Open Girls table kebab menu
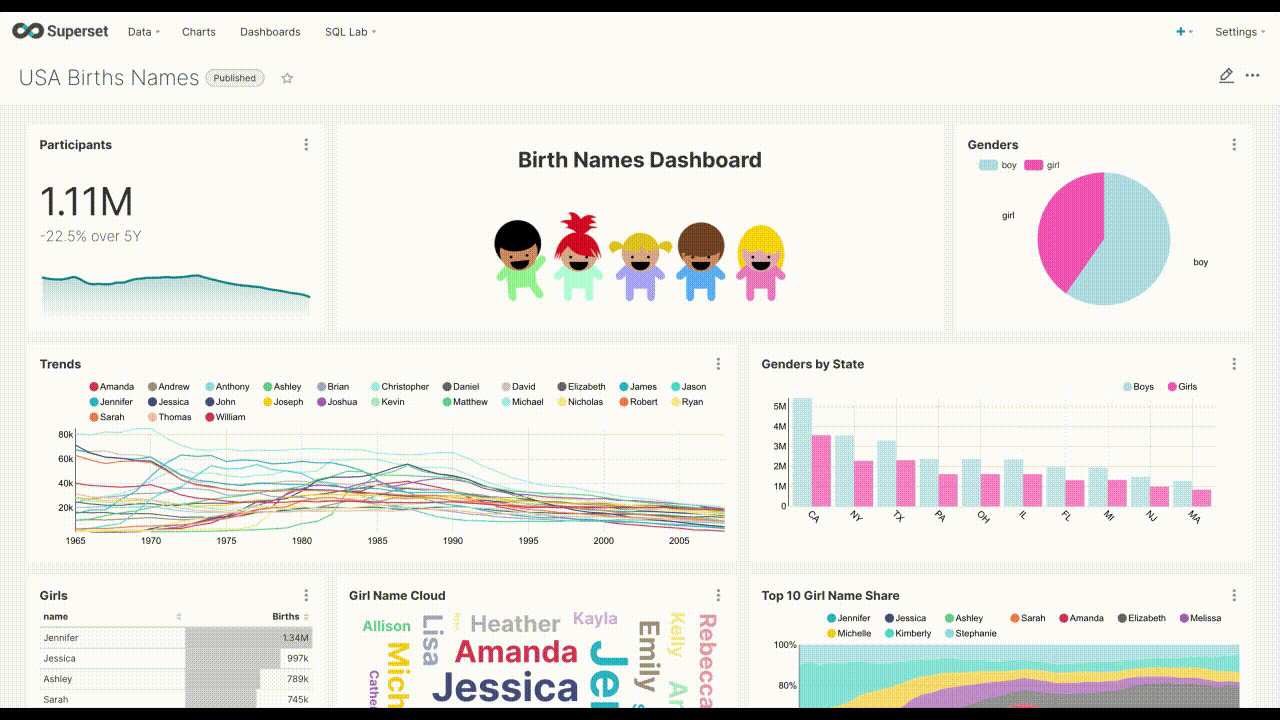Viewport: 1280px width, 720px height. pos(306,595)
